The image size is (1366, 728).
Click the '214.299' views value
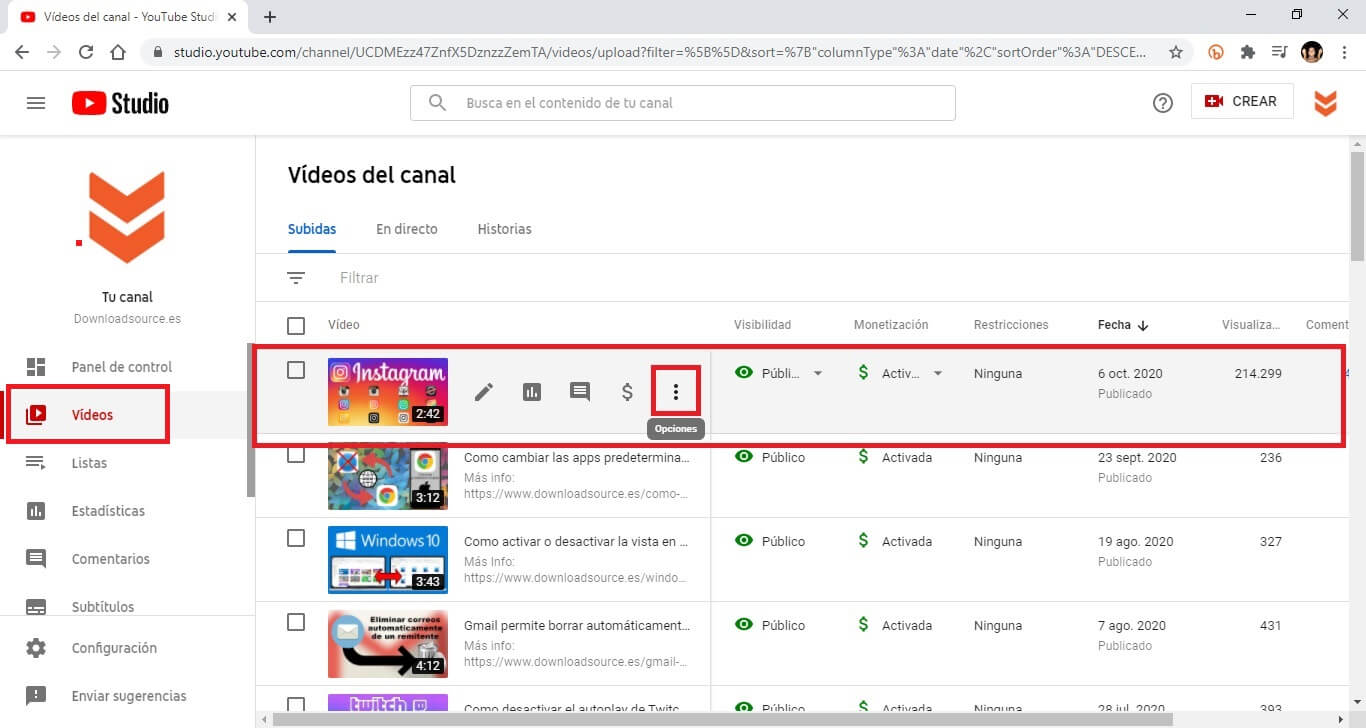pos(1258,373)
